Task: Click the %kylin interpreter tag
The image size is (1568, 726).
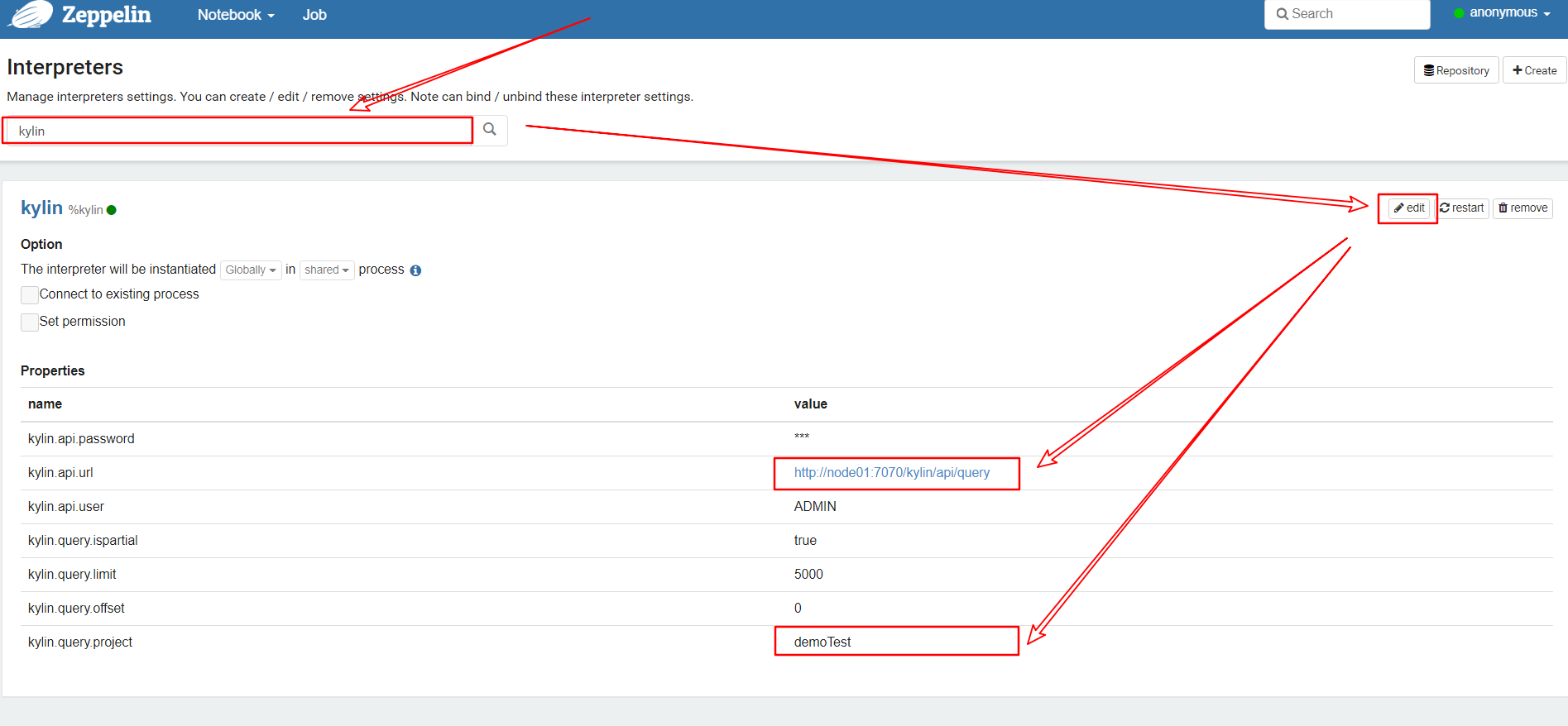Action: tap(86, 210)
